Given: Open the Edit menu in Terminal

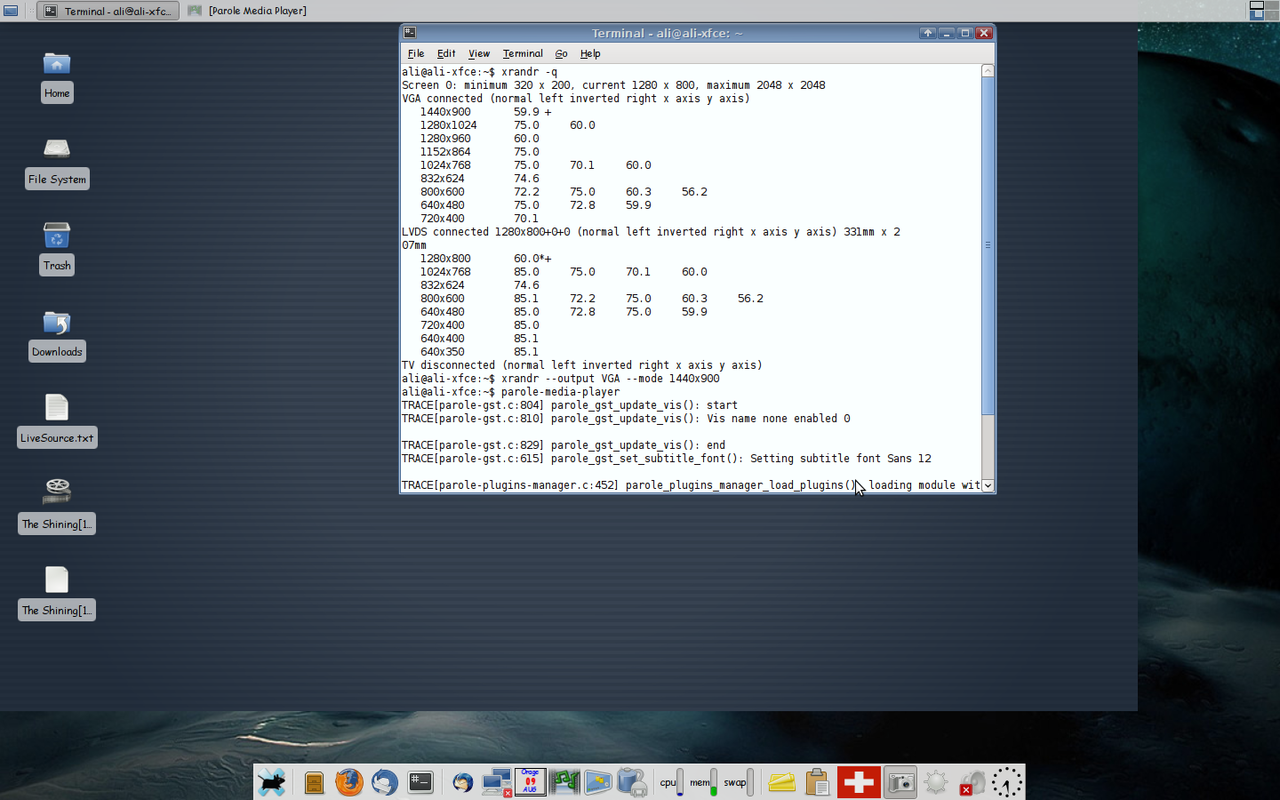Looking at the screenshot, I should pos(446,54).
